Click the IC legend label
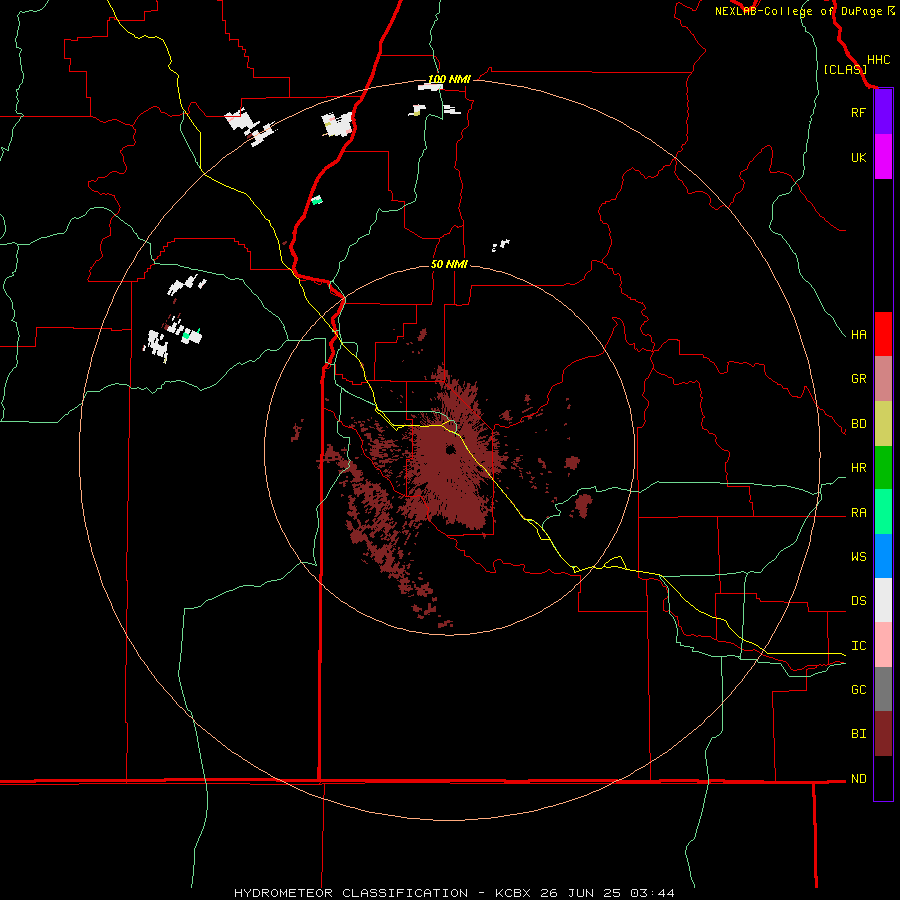Screen dimensions: 900x900 click(858, 646)
